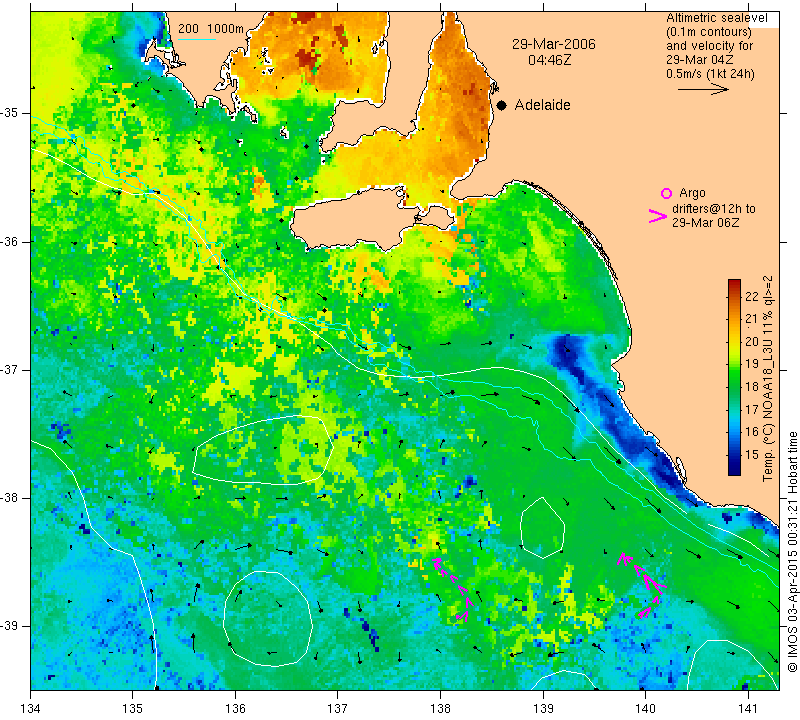The width and height of the screenshot is (800, 720).
Task: Click the 0.5m/s velocity scale arrow
Action: tap(703, 89)
